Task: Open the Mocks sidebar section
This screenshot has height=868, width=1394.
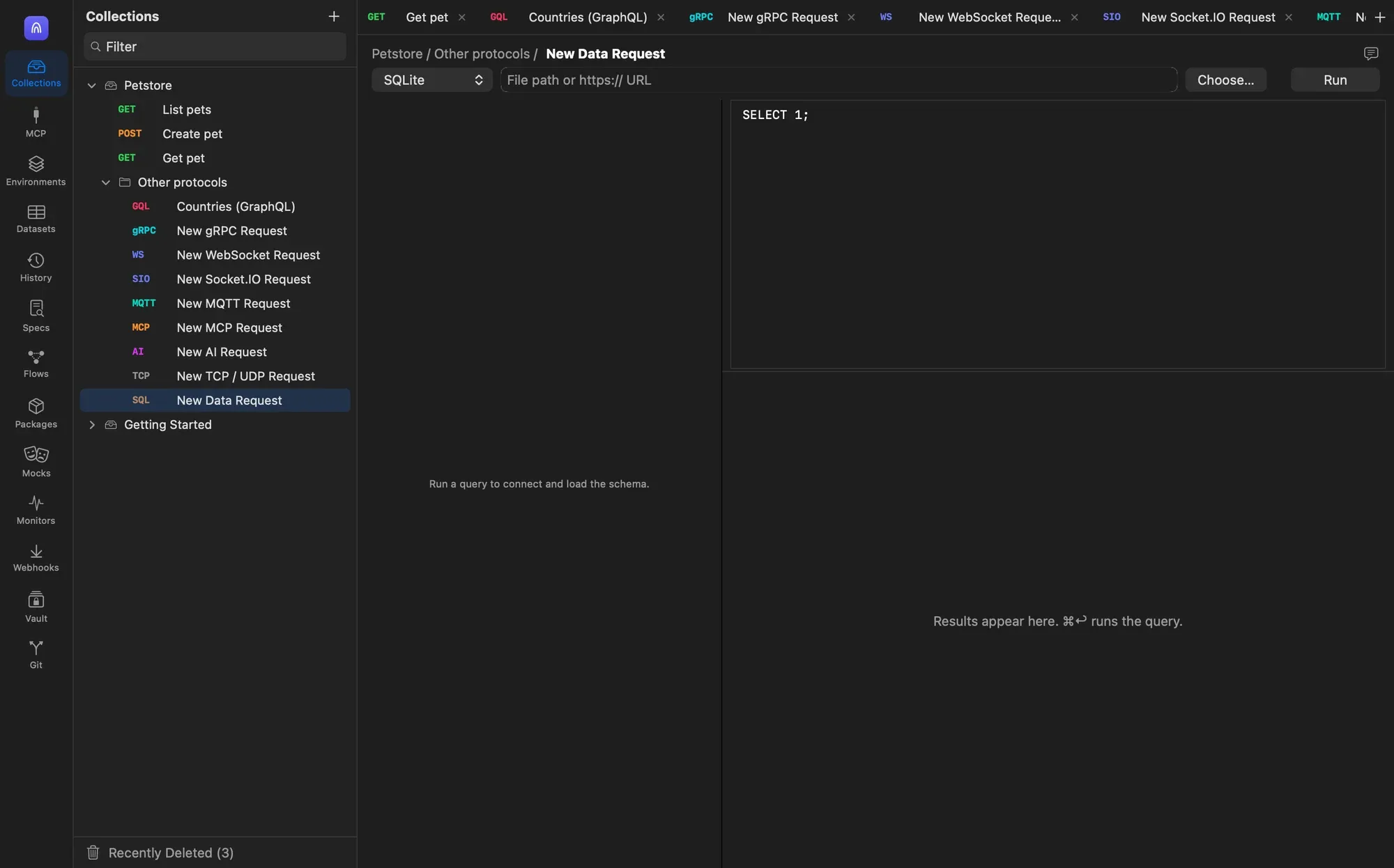Action: coord(36,461)
